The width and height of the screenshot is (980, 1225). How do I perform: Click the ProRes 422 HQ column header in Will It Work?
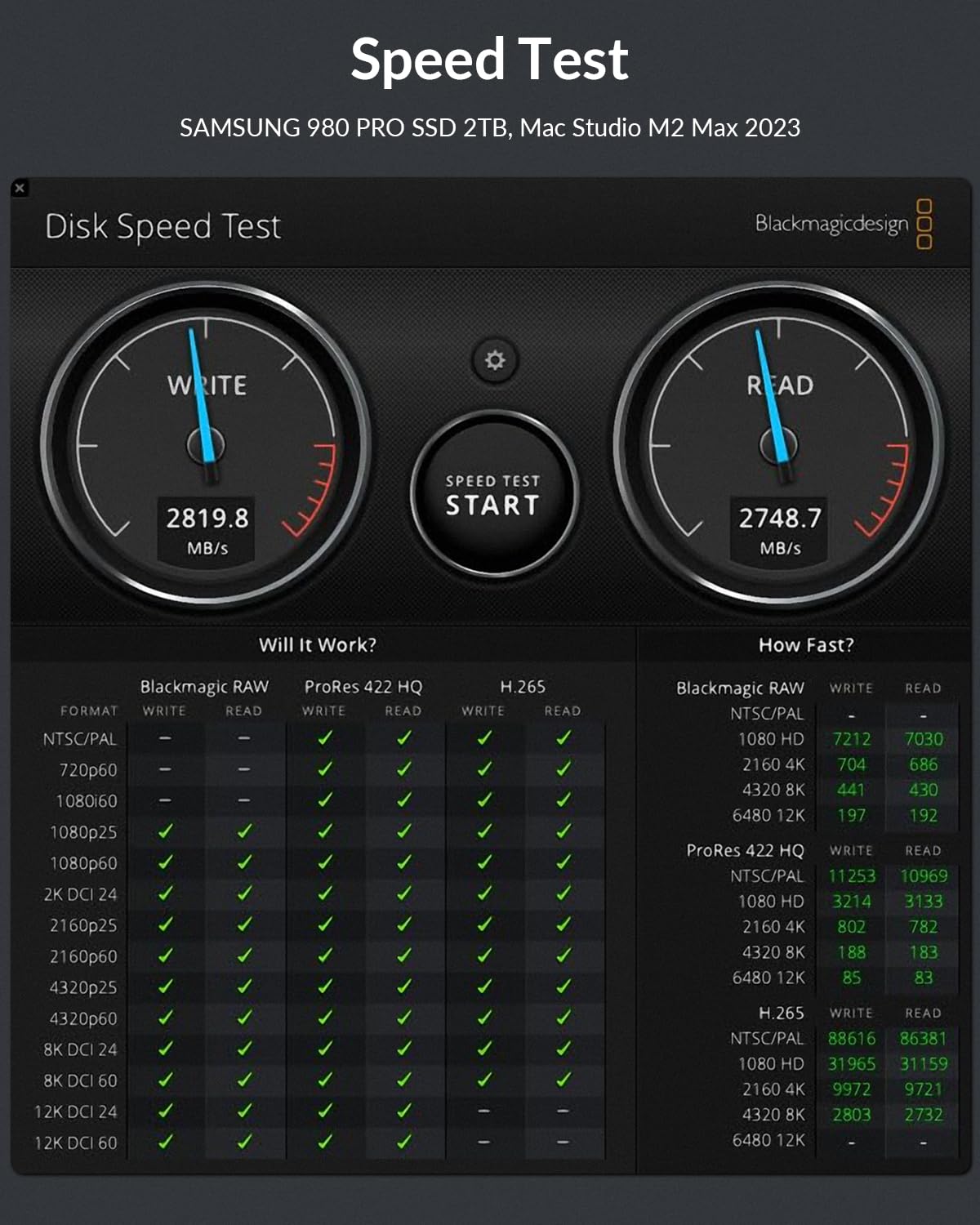[363, 687]
